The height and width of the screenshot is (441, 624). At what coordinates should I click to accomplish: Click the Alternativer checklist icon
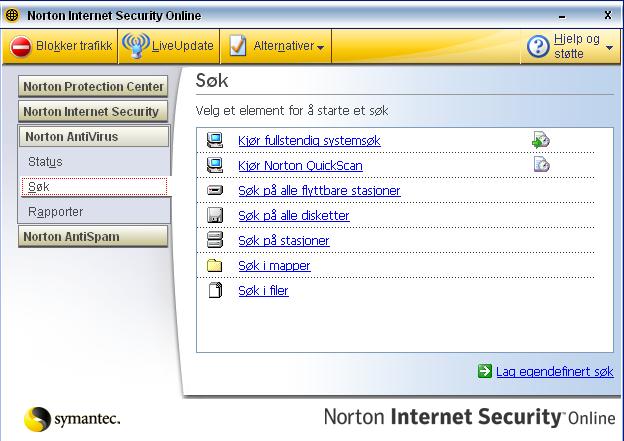238,46
